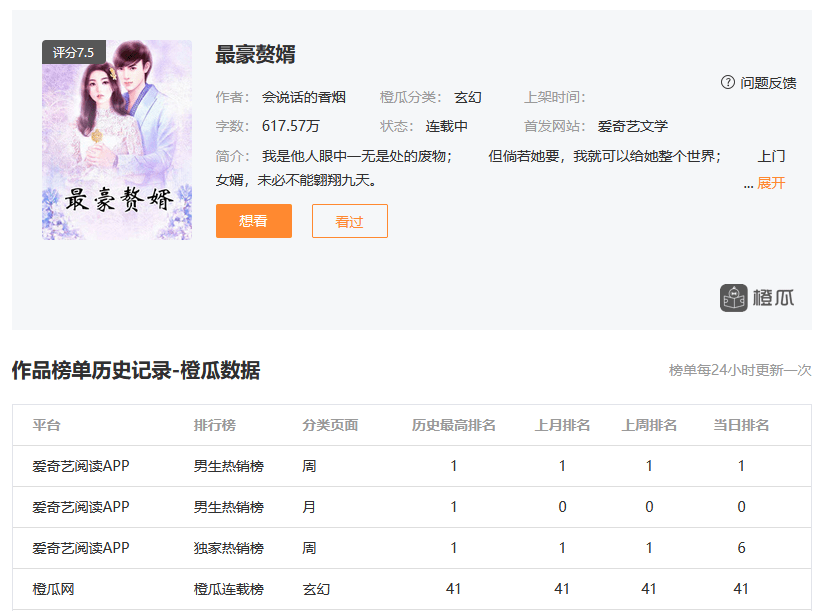Screen dimensions: 827x611
Task: Click the 上周排名 column header
Action: click(649, 425)
